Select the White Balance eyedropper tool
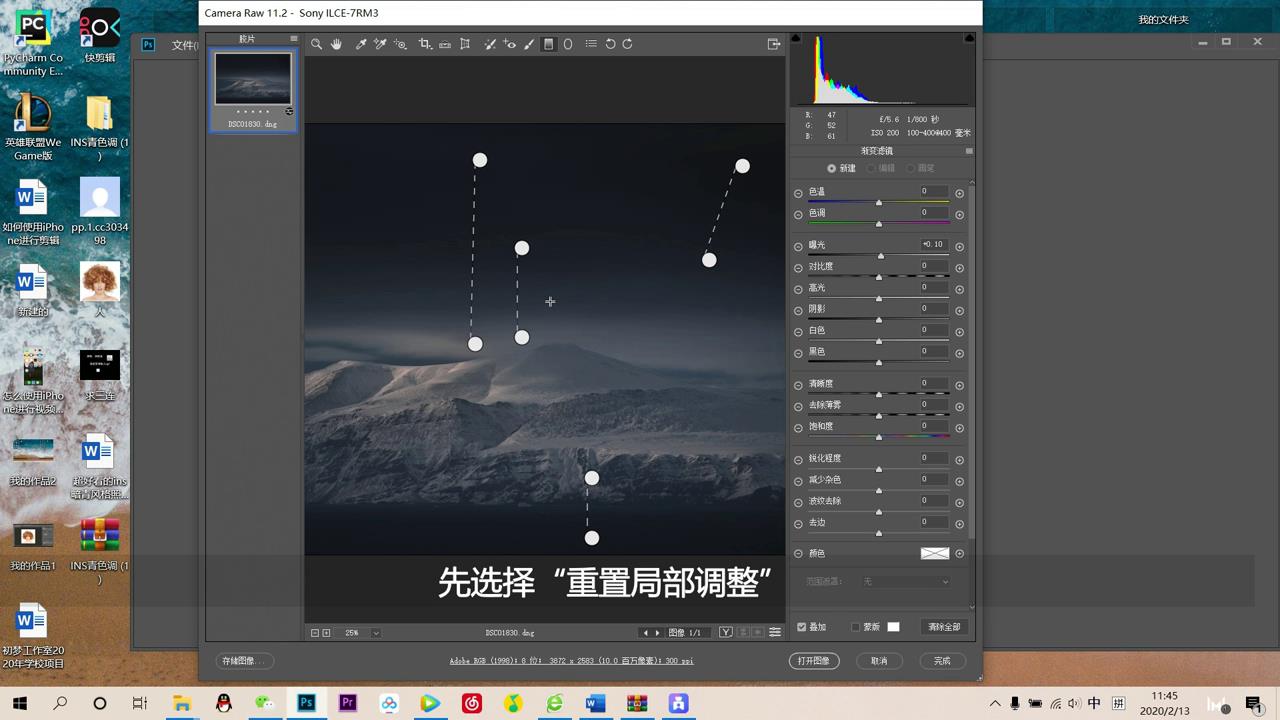This screenshot has width=1280, height=720. click(x=360, y=44)
